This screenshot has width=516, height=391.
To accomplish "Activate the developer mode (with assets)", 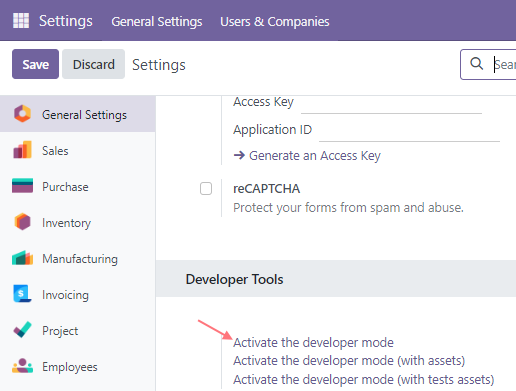I will tap(349, 361).
